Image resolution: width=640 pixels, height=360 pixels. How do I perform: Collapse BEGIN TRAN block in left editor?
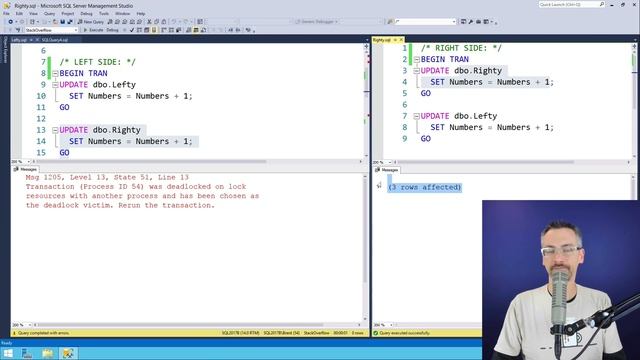tap(55, 74)
